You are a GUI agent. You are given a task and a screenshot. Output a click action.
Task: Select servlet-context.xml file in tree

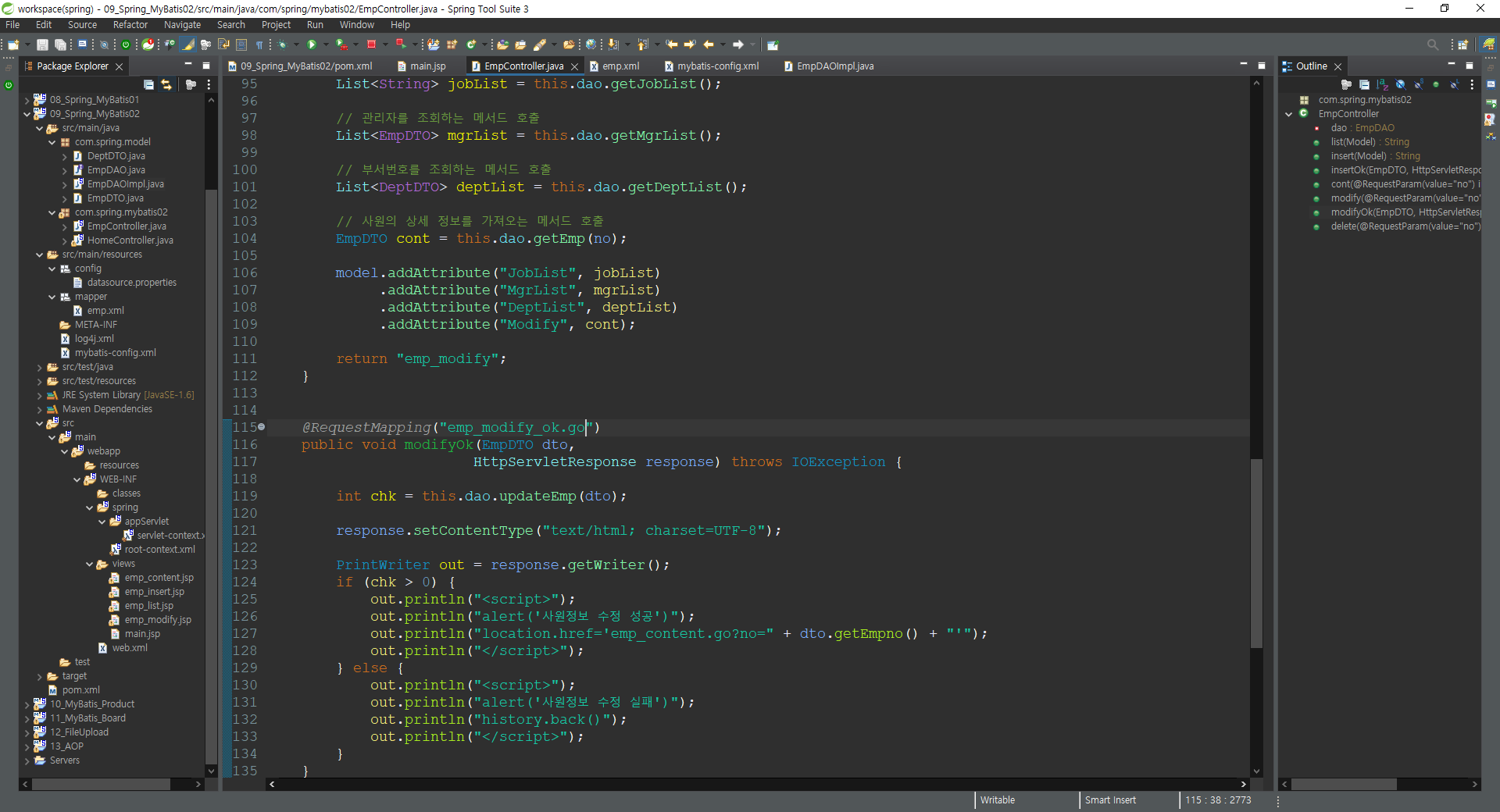pyautogui.click(x=170, y=536)
